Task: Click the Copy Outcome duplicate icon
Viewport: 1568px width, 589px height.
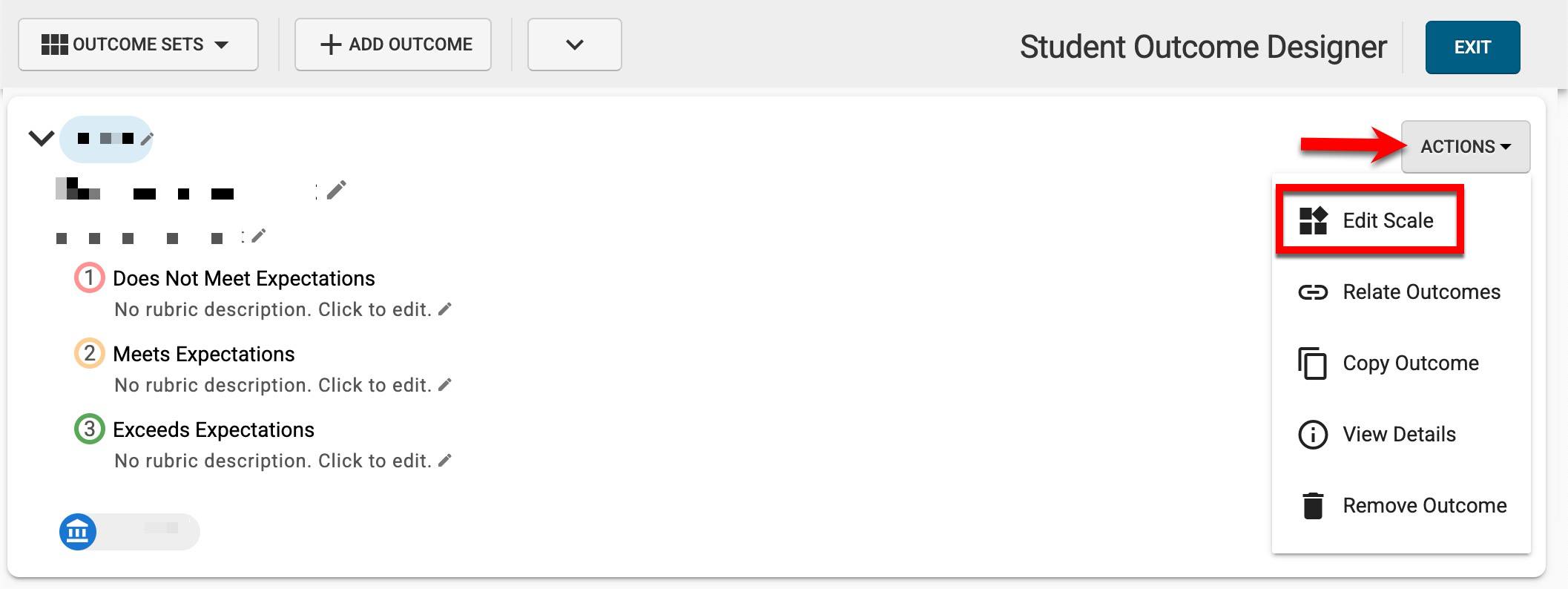Action: click(1313, 363)
